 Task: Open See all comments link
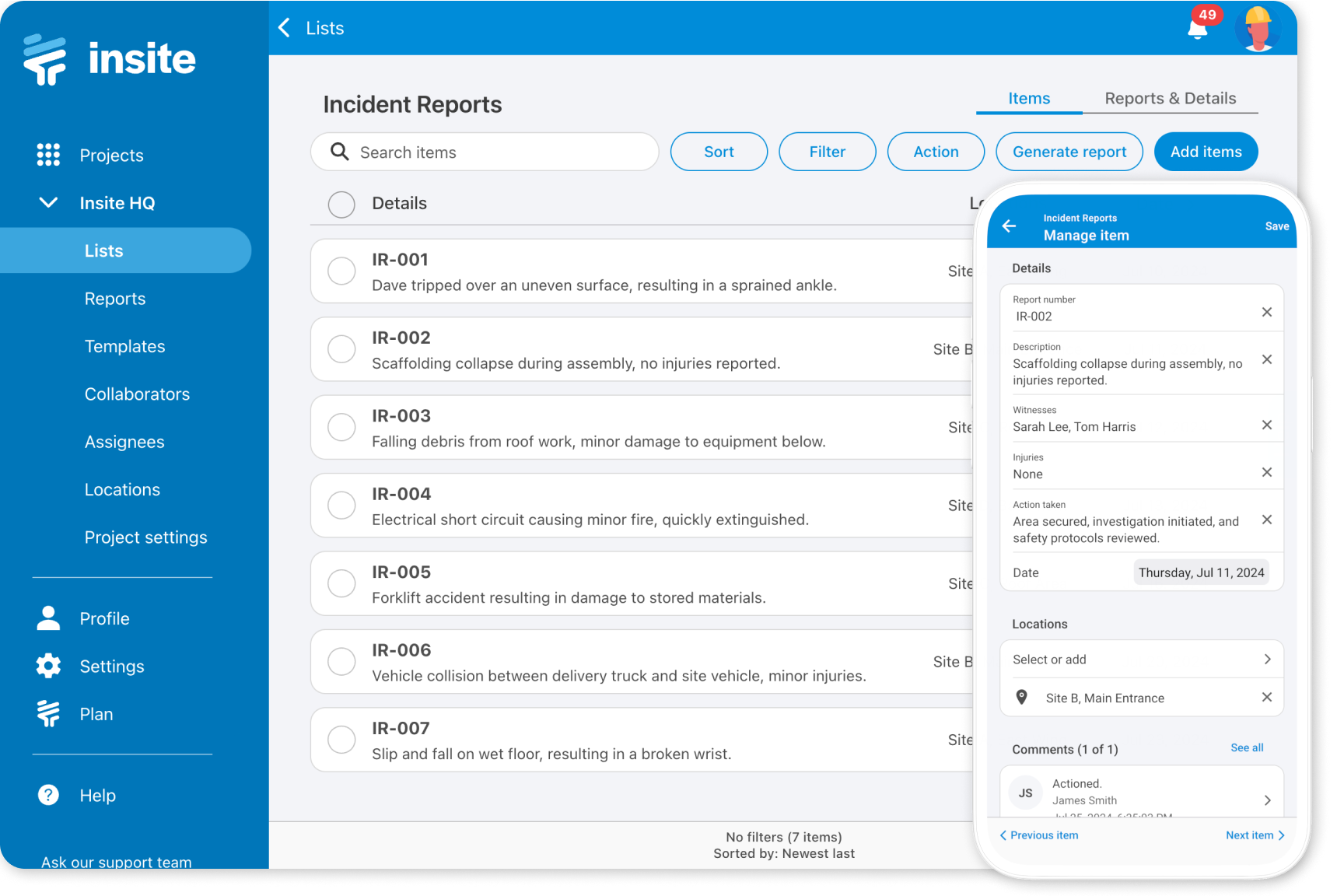(1247, 747)
